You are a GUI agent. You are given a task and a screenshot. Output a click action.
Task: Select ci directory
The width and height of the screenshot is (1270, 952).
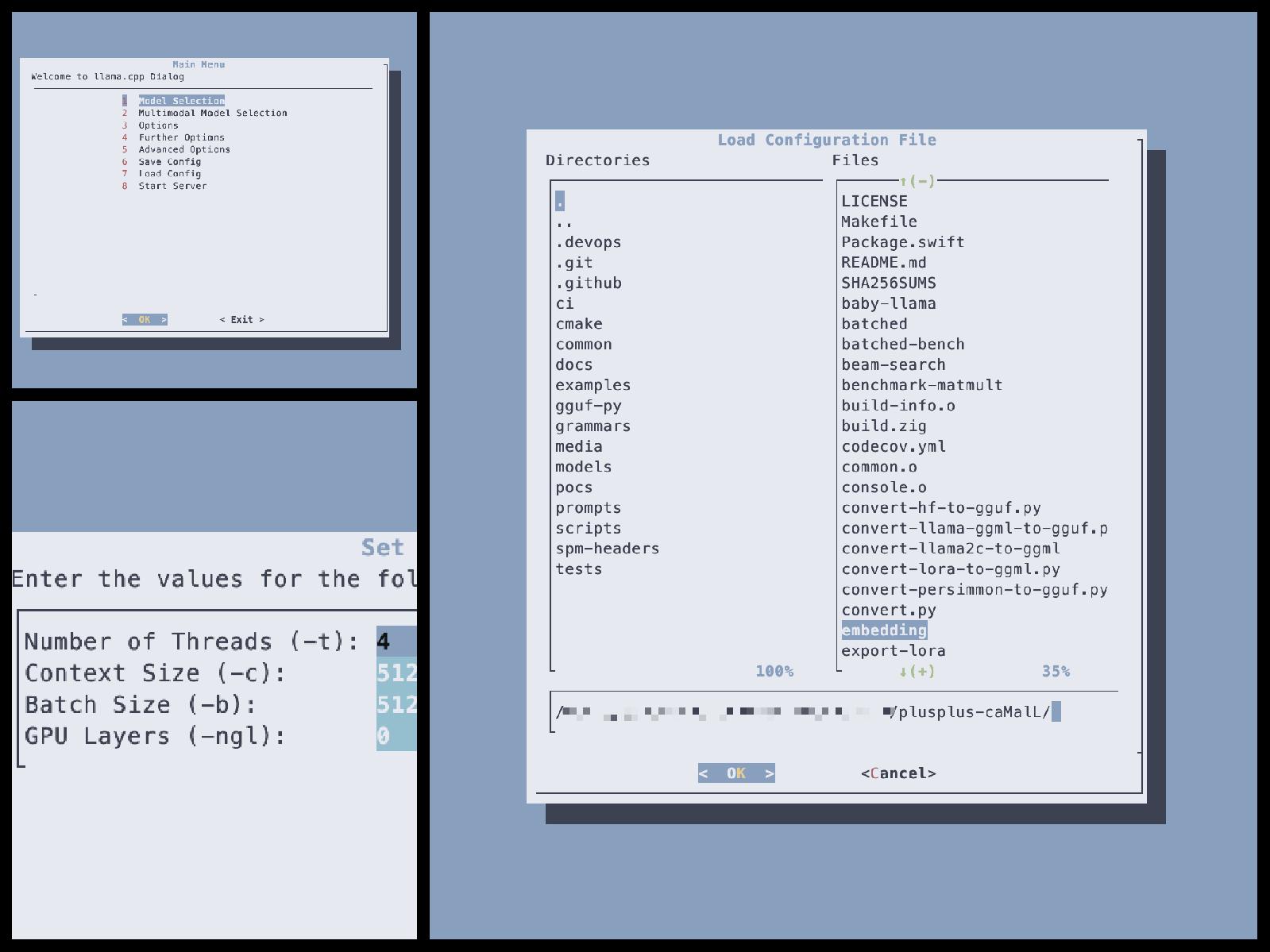tap(565, 303)
